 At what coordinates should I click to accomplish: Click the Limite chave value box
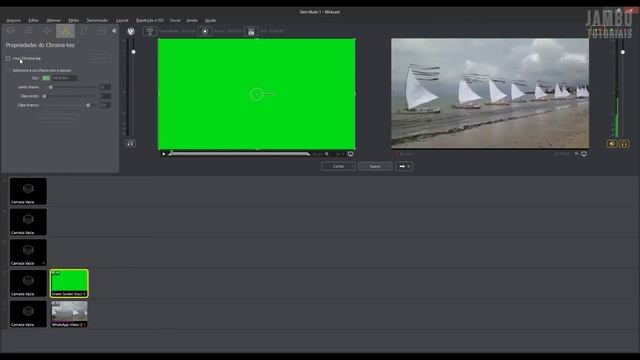pyautogui.click(x=105, y=87)
